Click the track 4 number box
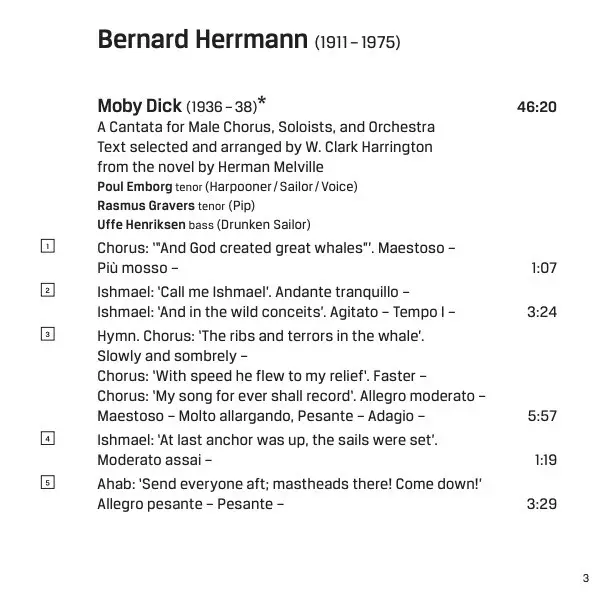 47,438
